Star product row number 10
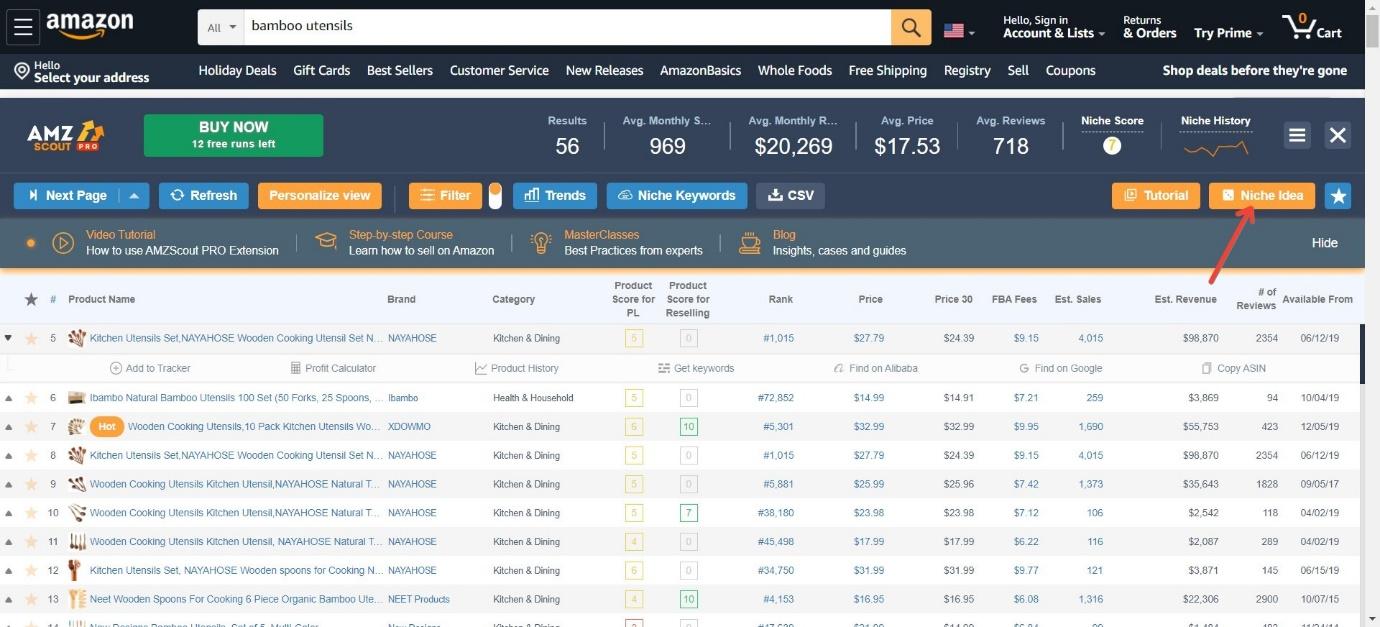The width and height of the screenshot is (1380, 627). (31, 513)
